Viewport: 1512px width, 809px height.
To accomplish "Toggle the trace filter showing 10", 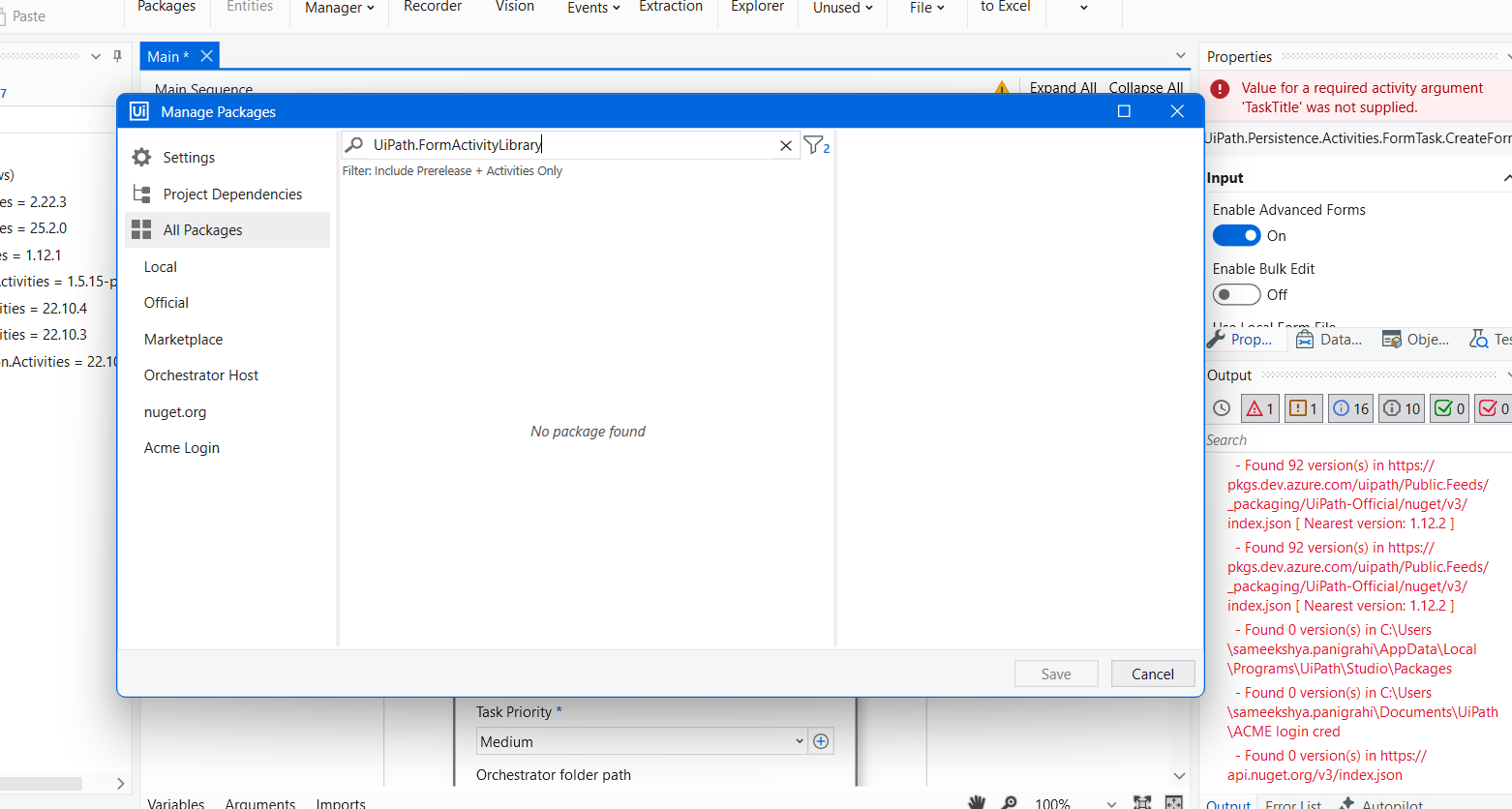I will point(1402,408).
